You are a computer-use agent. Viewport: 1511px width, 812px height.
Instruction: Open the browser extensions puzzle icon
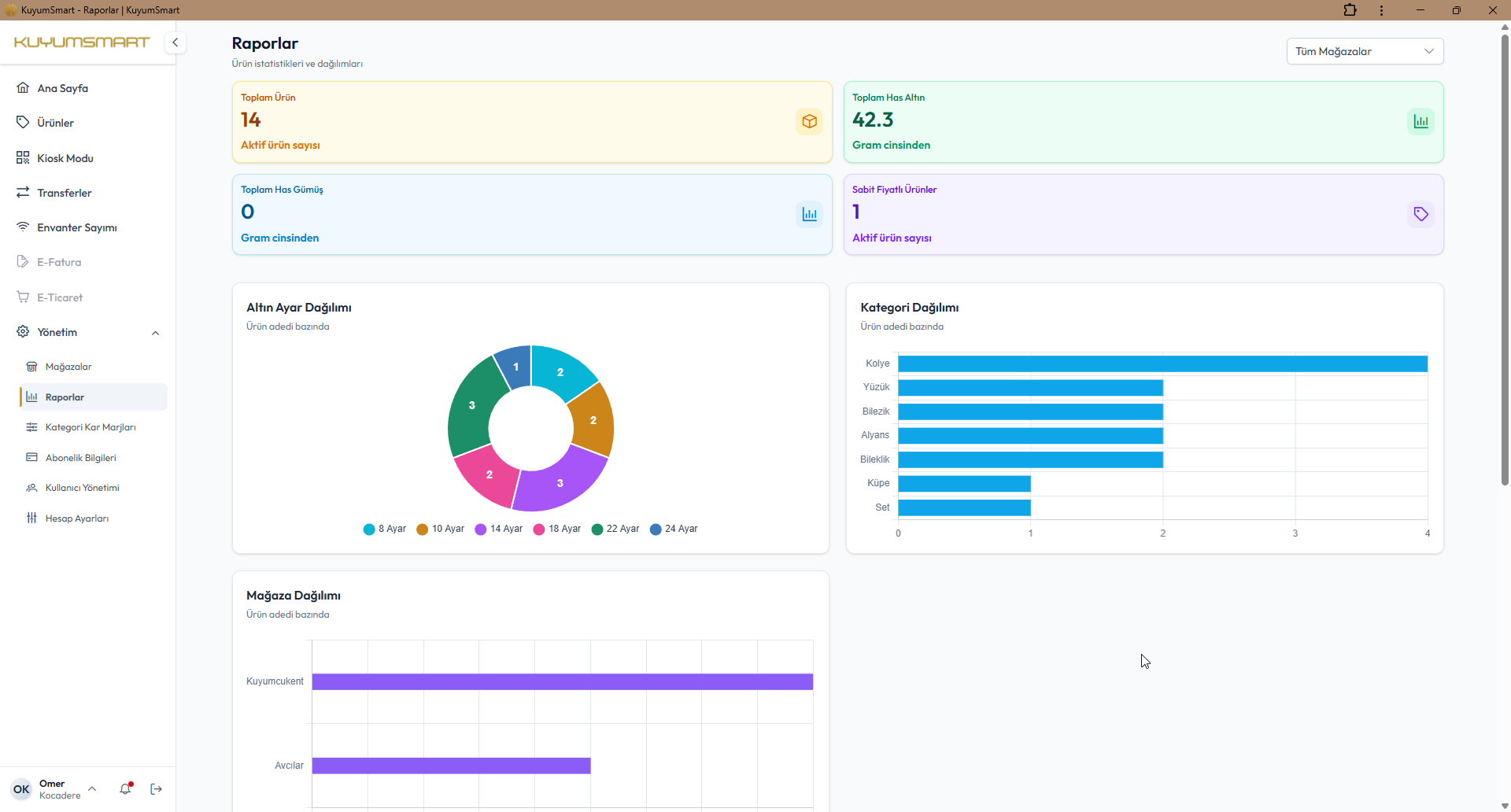1350,10
